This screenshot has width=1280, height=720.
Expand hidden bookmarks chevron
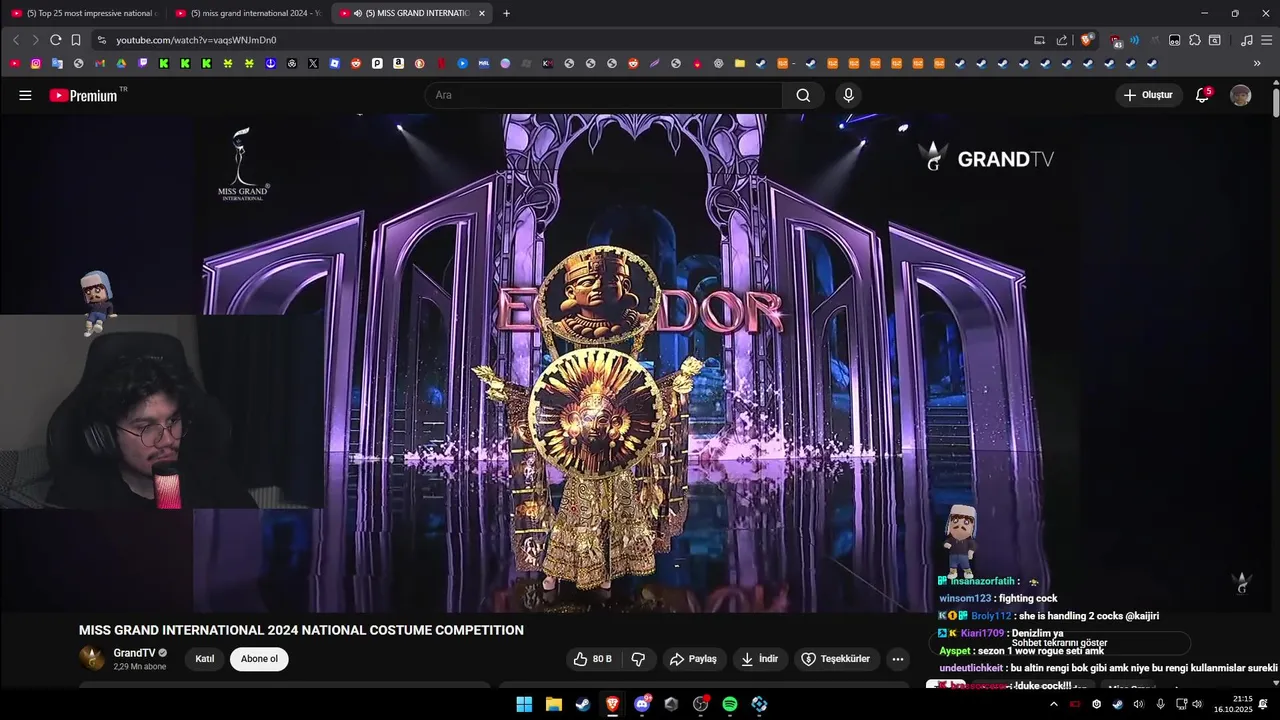1257,63
